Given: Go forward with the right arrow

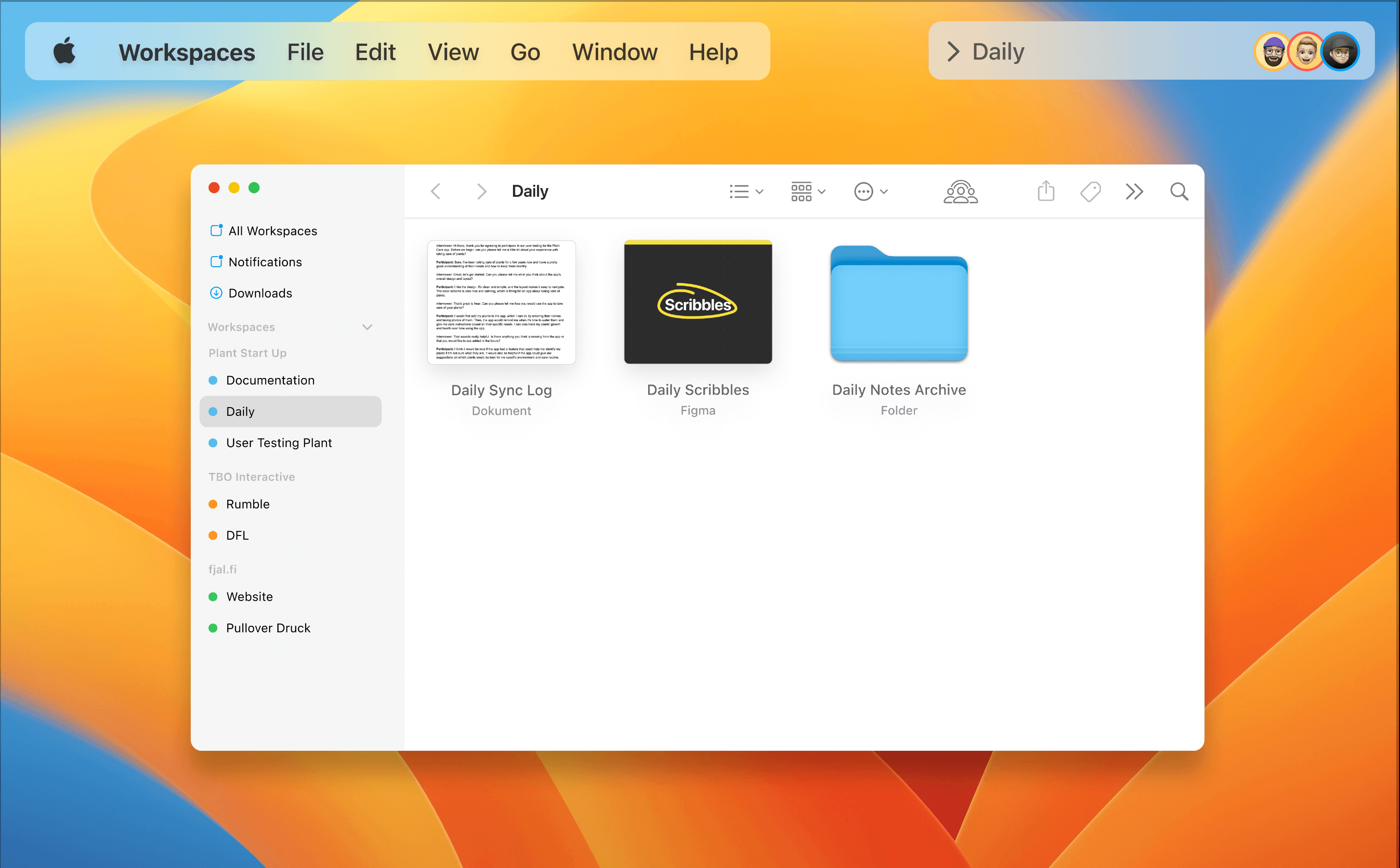Looking at the screenshot, I should (481, 191).
